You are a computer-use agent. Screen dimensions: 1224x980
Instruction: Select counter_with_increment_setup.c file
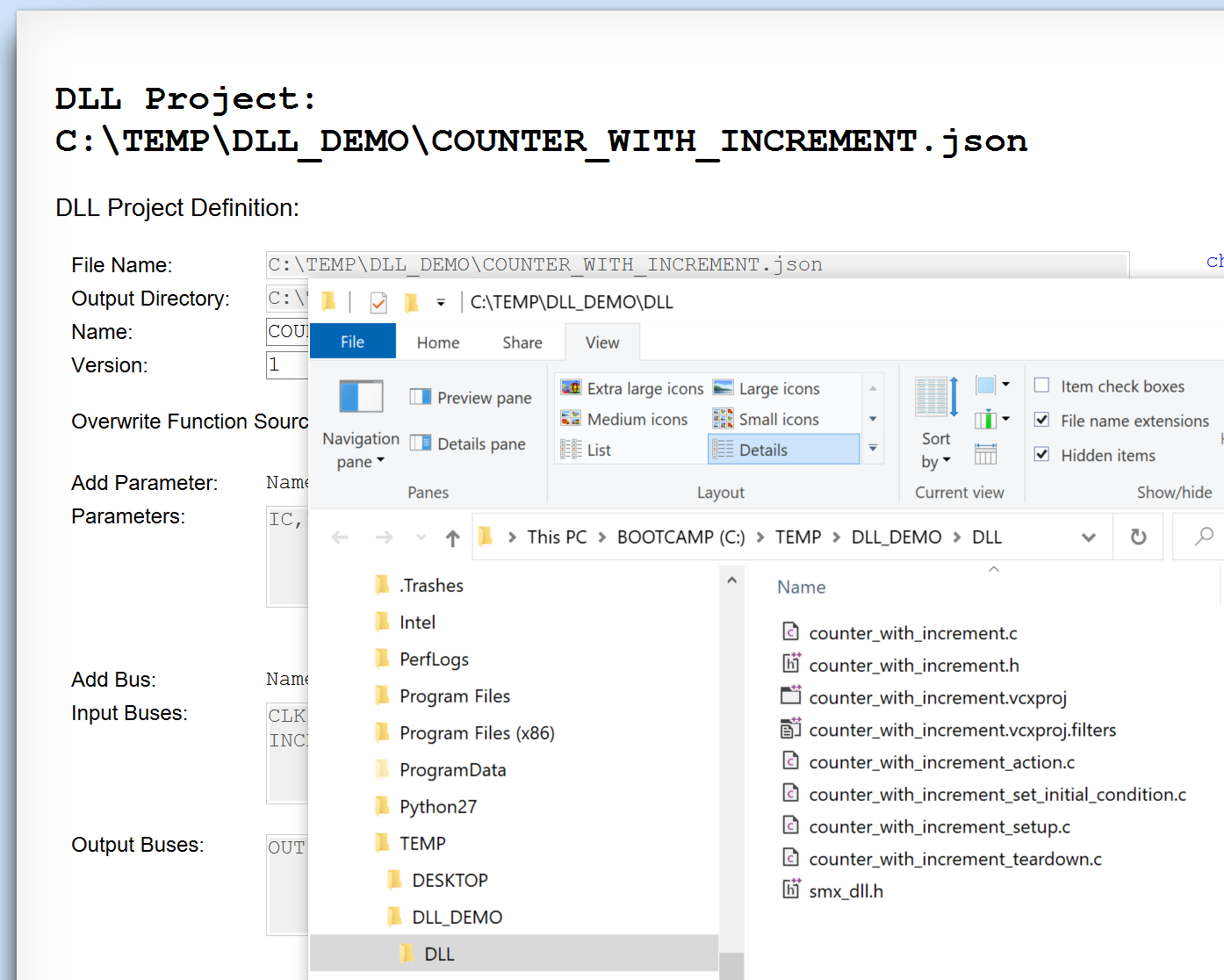pos(939,827)
